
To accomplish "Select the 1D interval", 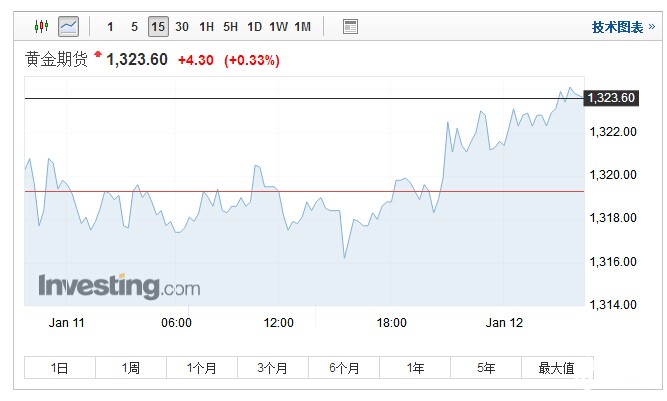I will (255, 27).
